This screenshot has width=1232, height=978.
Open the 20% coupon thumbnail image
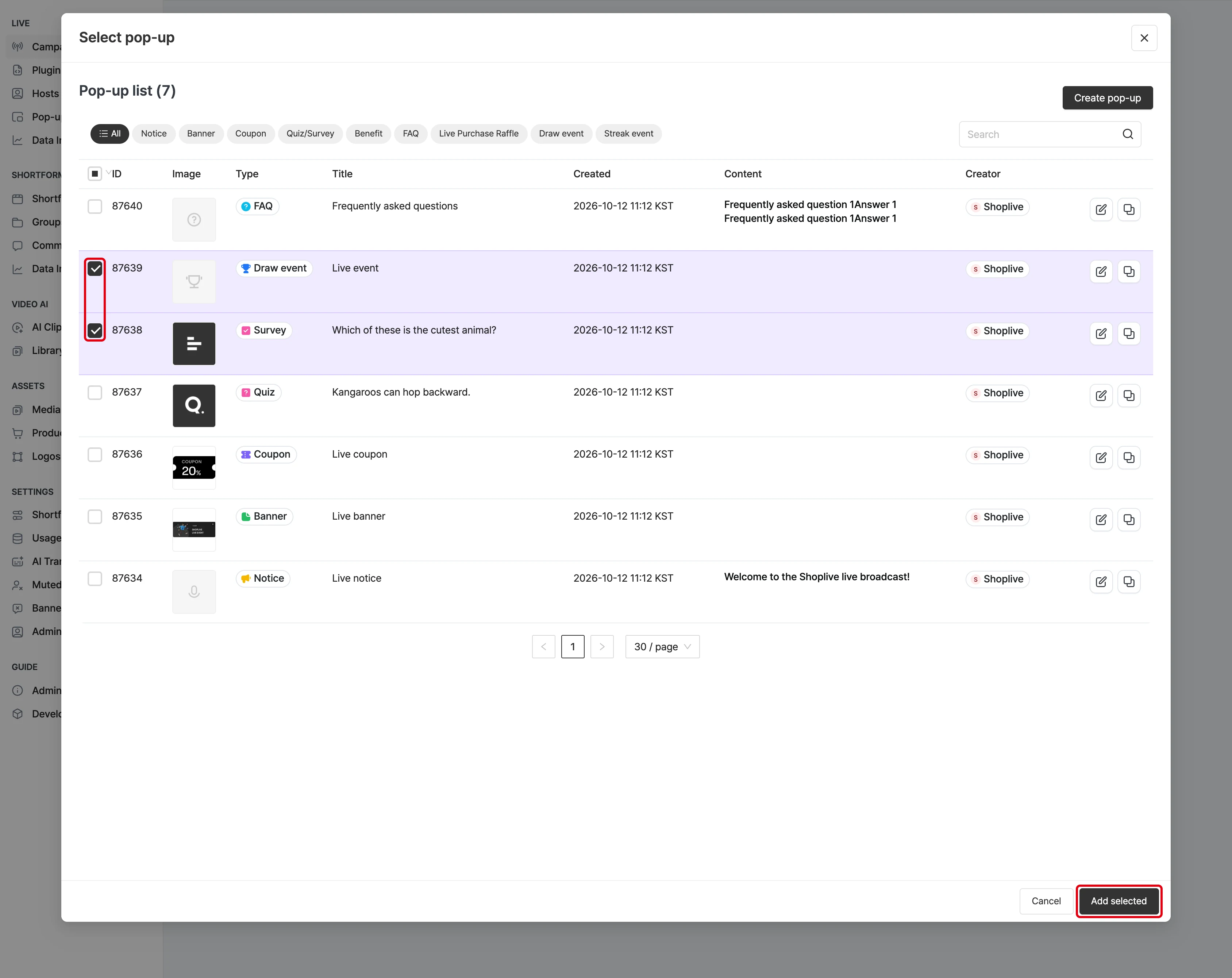194,468
